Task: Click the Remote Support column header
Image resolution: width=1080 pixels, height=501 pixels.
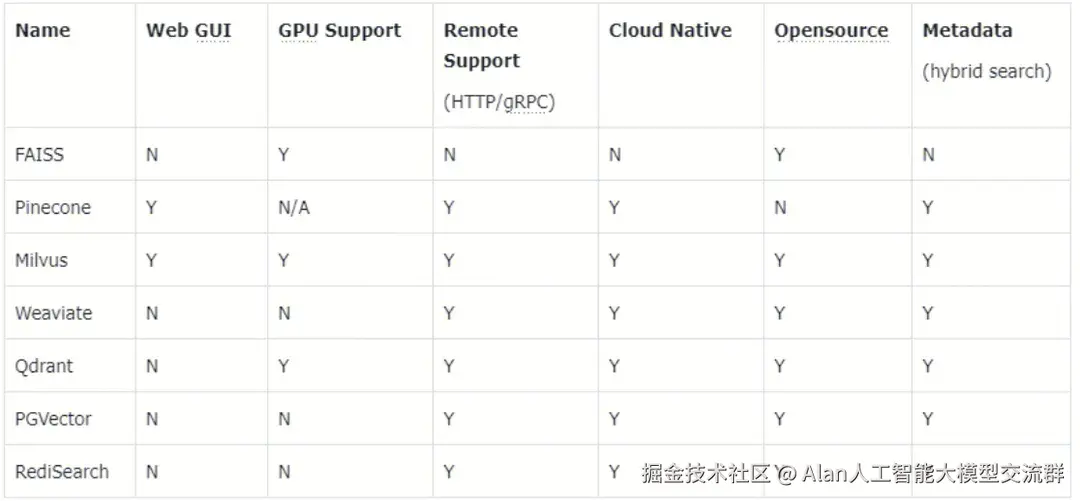Action: click(482, 45)
